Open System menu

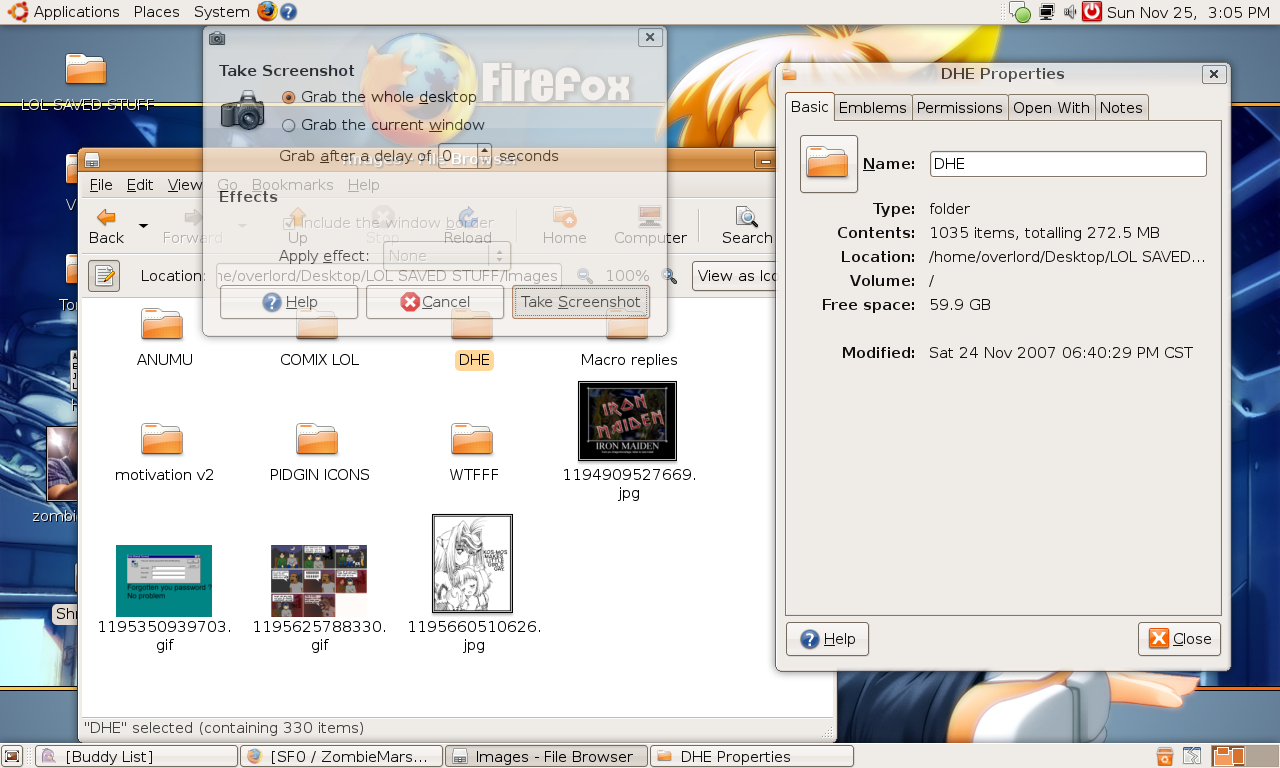pos(221,12)
